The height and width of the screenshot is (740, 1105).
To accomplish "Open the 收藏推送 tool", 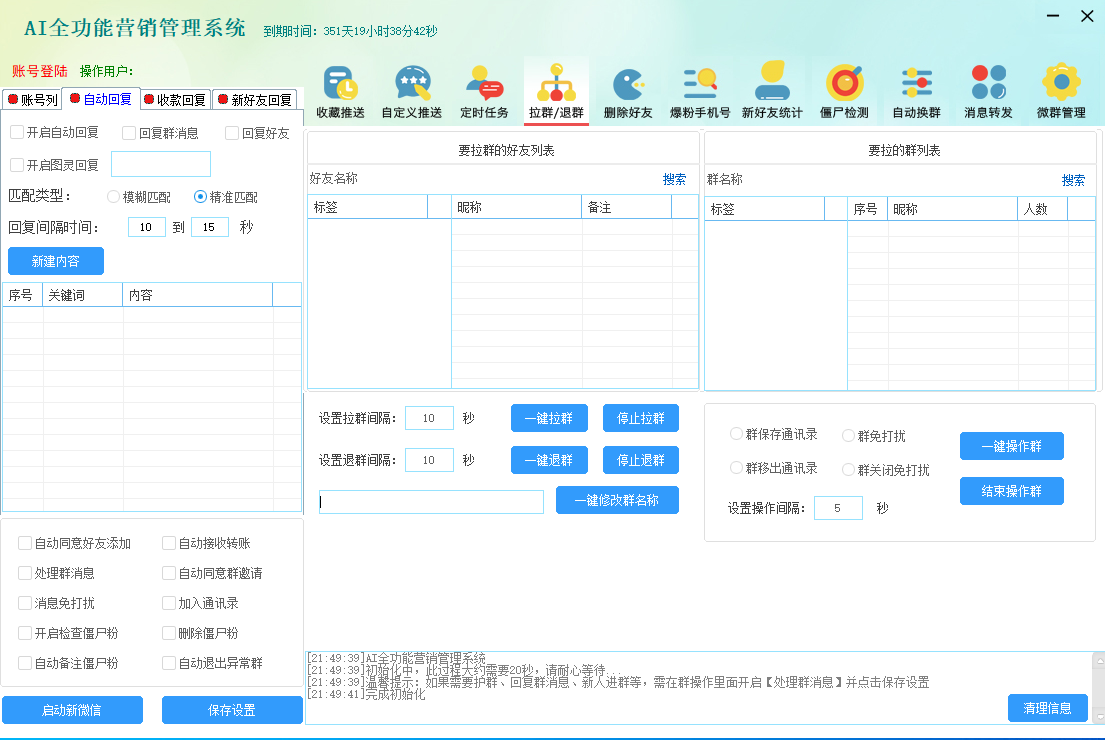I will point(340,92).
